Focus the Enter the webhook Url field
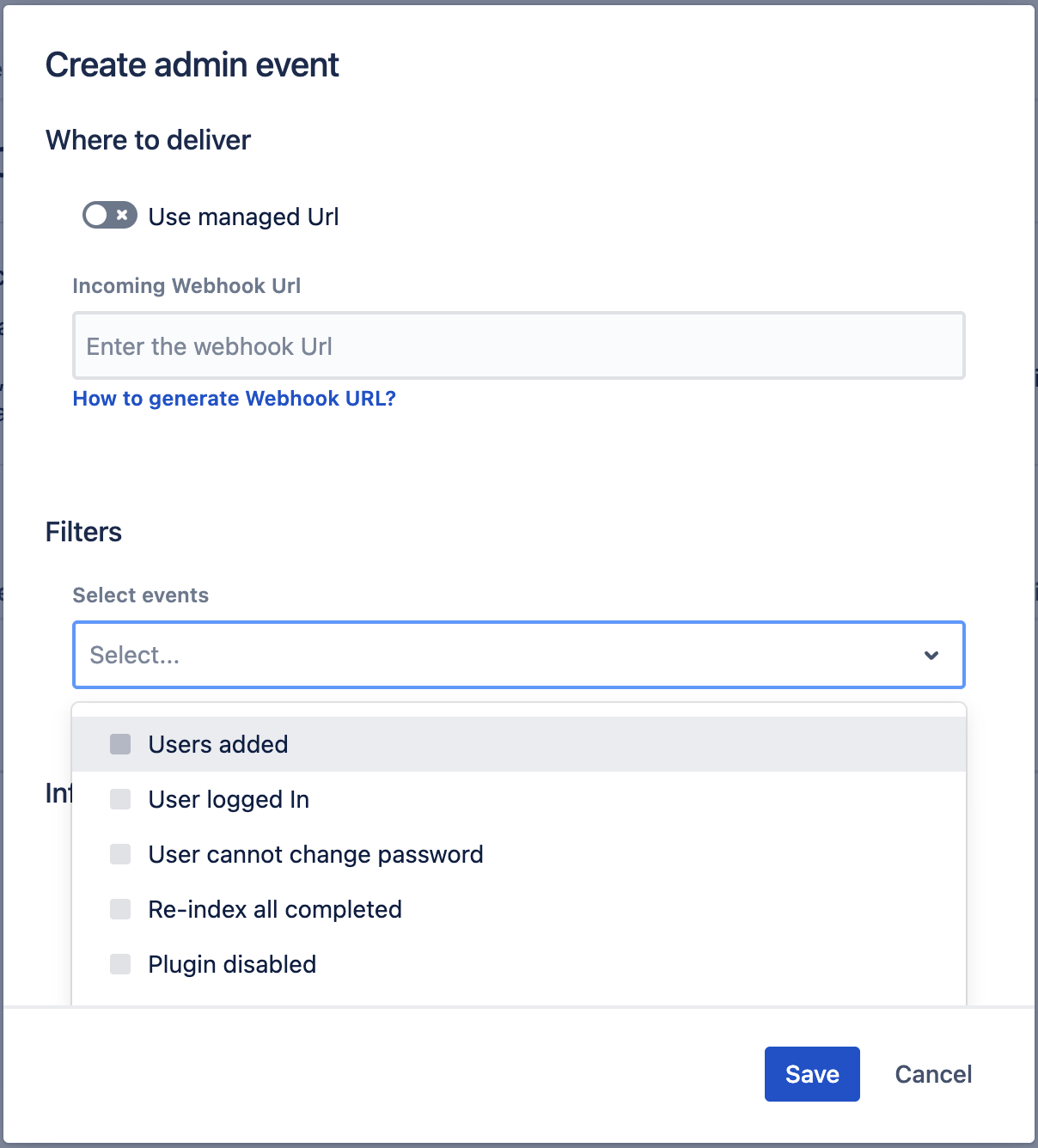The width and height of the screenshot is (1038, 1148). 518,345
